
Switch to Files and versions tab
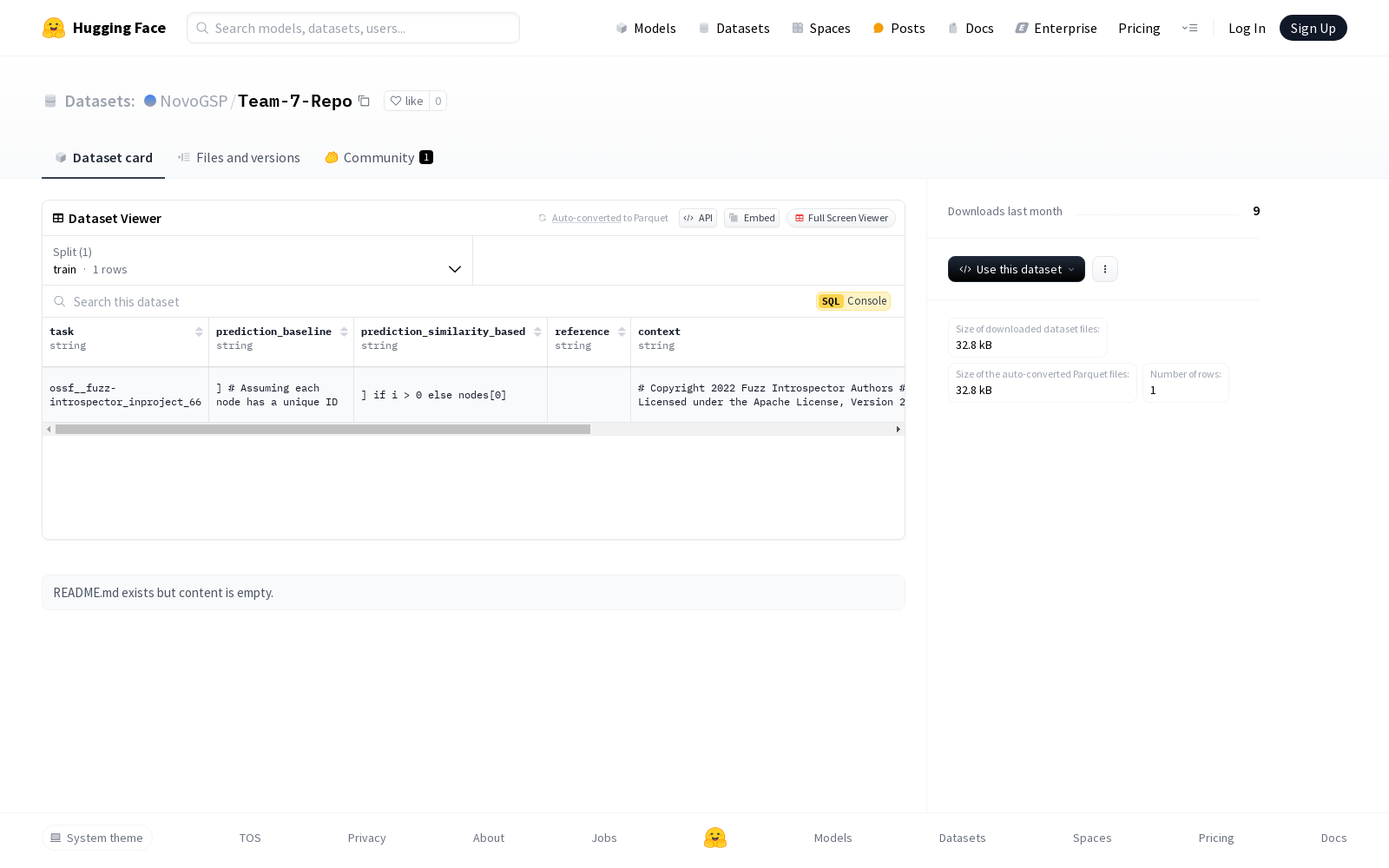239,158
